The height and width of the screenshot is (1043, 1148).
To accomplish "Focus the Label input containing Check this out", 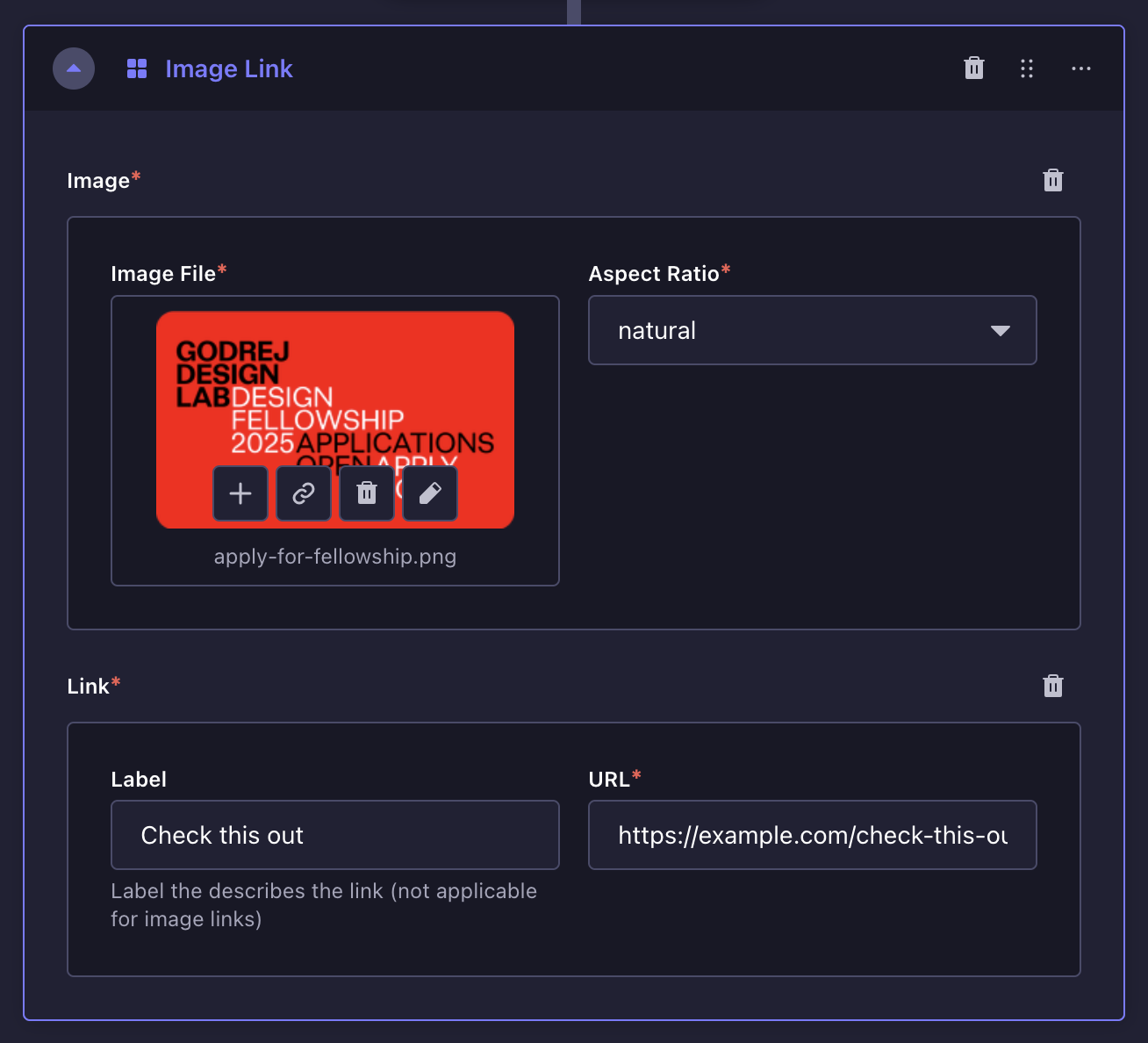I will pos(335,835).
